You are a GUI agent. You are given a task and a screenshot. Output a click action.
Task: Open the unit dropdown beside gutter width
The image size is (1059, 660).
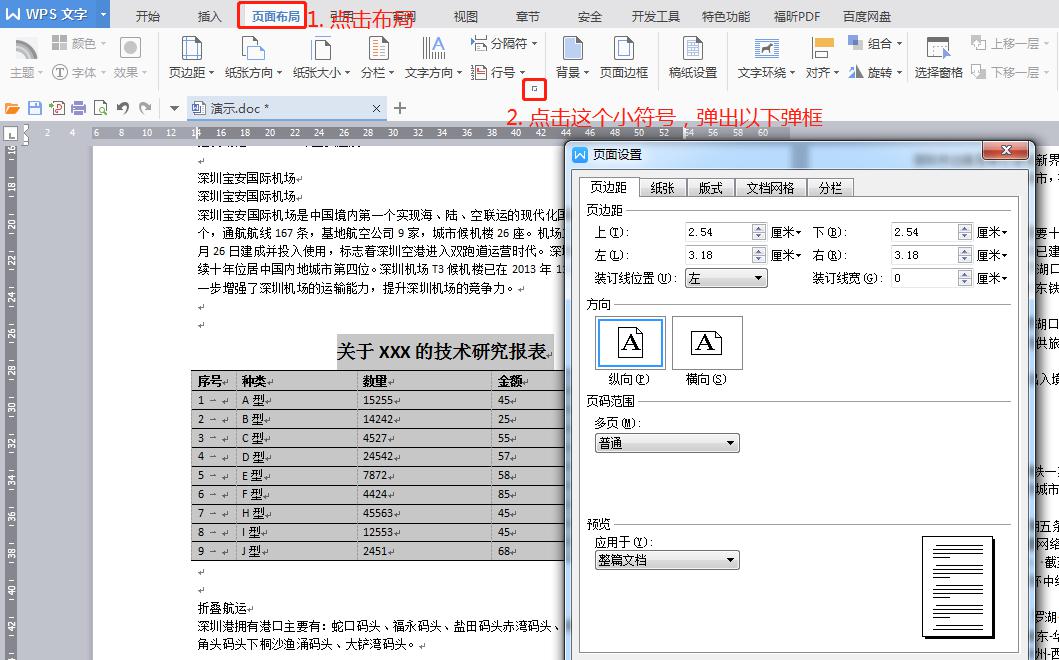click(992, 278)
